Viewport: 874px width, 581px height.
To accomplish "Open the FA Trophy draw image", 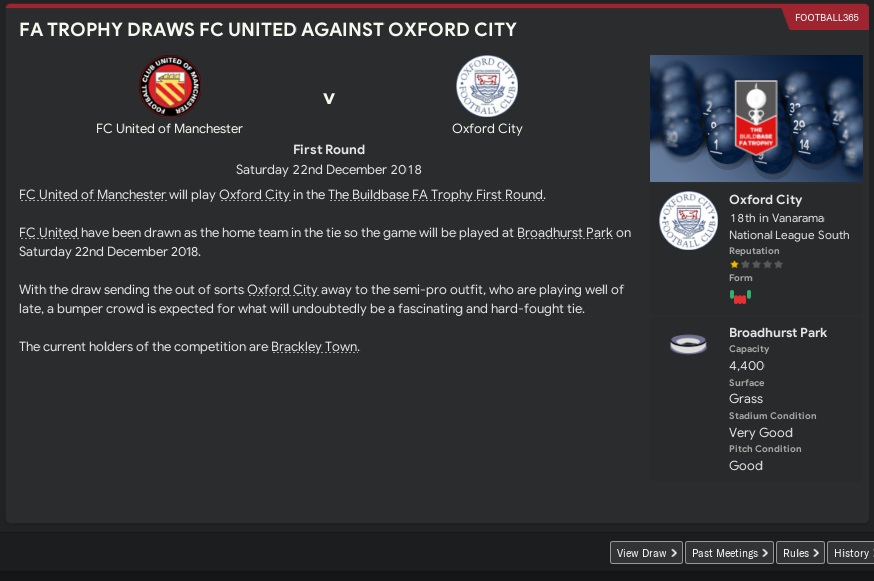I will 756,118.
